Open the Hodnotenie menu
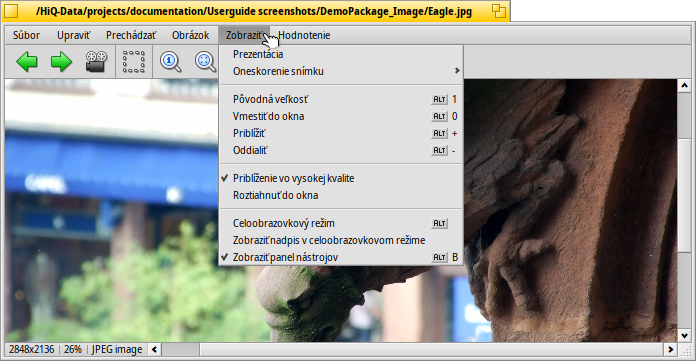Viewport: 696px width, 361px height. click(x=304, y=35)
